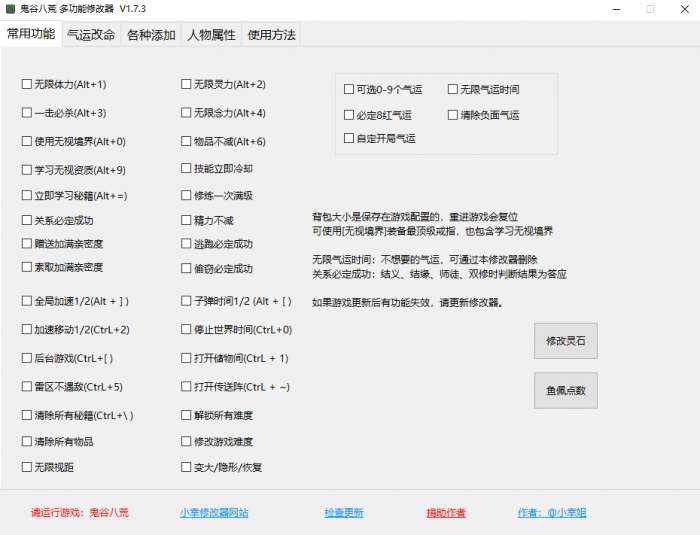
Task: Open the 各种添加 tab
Action: coord(151,34)
